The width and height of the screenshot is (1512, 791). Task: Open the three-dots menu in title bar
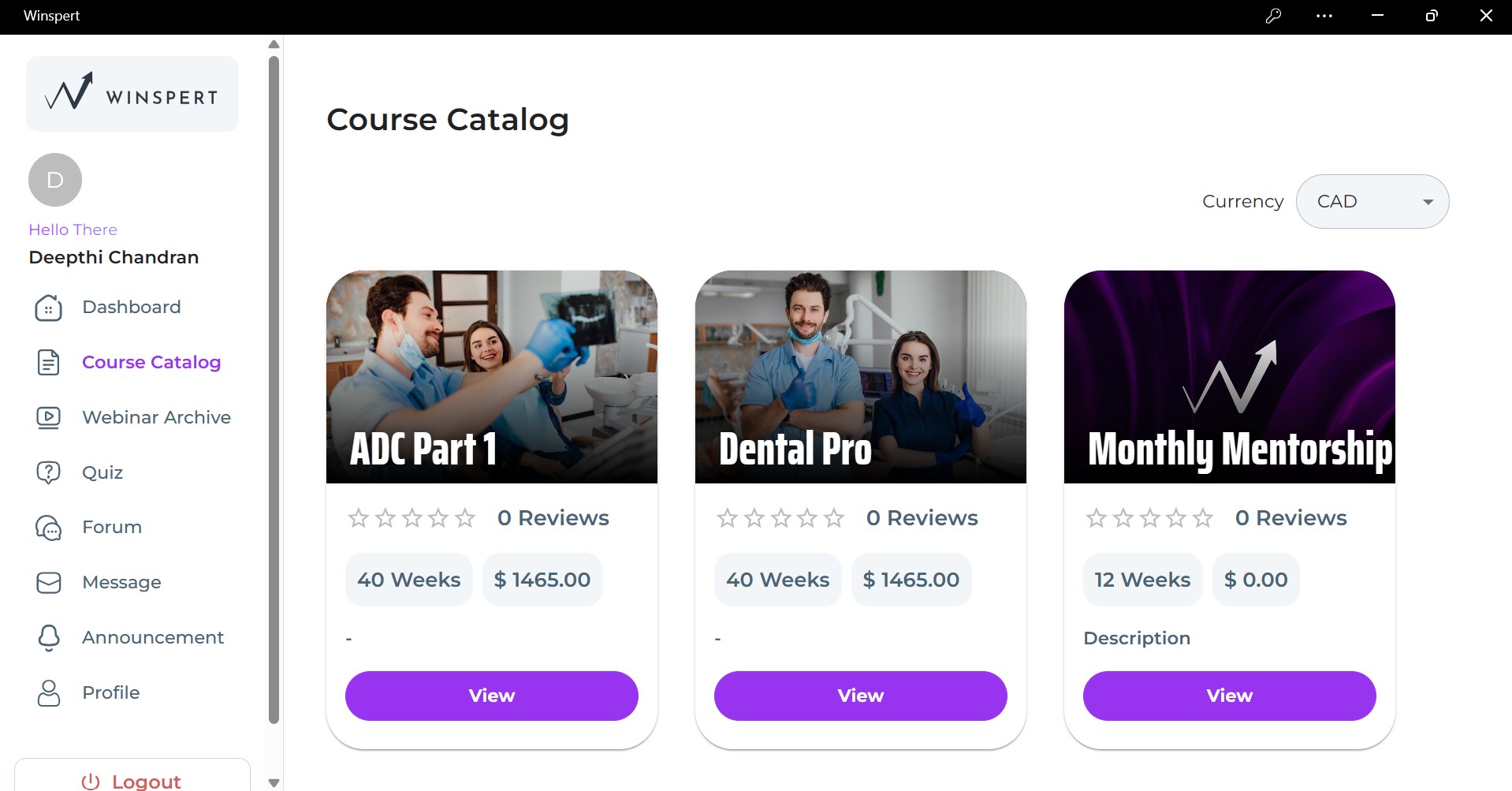pos(1324,16)
